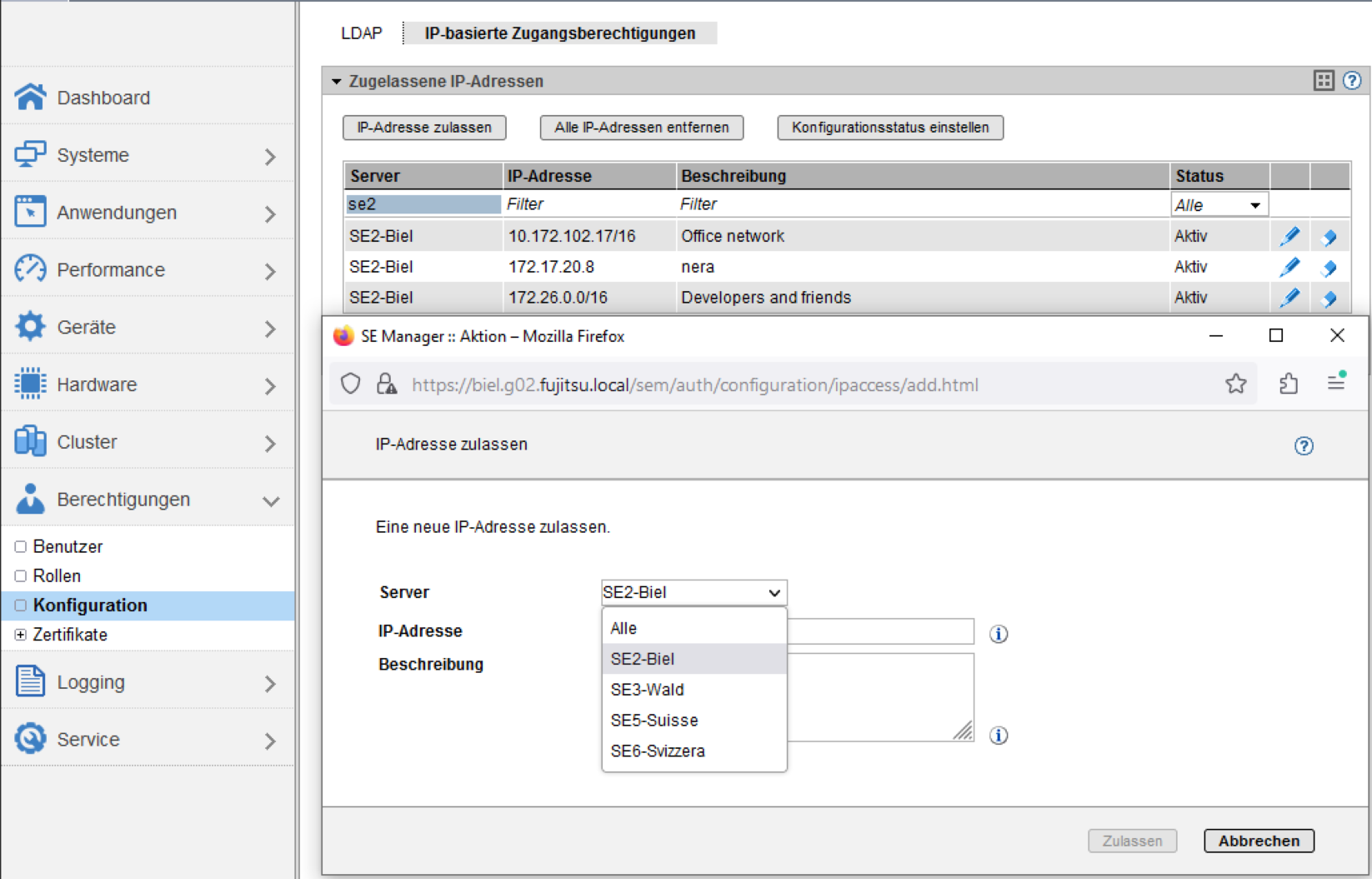Click the dialog help question mark icon

tap(1304, 445)
